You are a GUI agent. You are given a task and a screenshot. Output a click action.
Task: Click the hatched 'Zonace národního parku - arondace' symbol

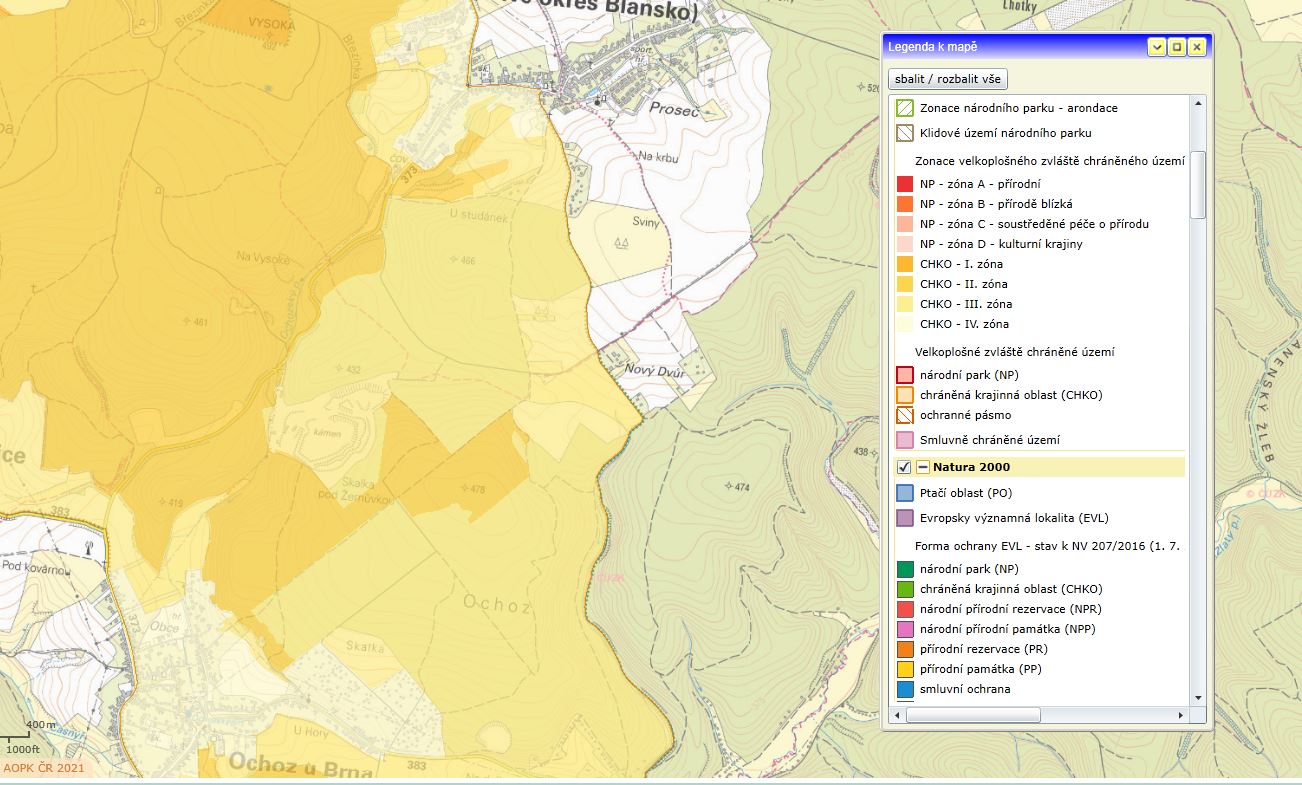click(905, 108)
